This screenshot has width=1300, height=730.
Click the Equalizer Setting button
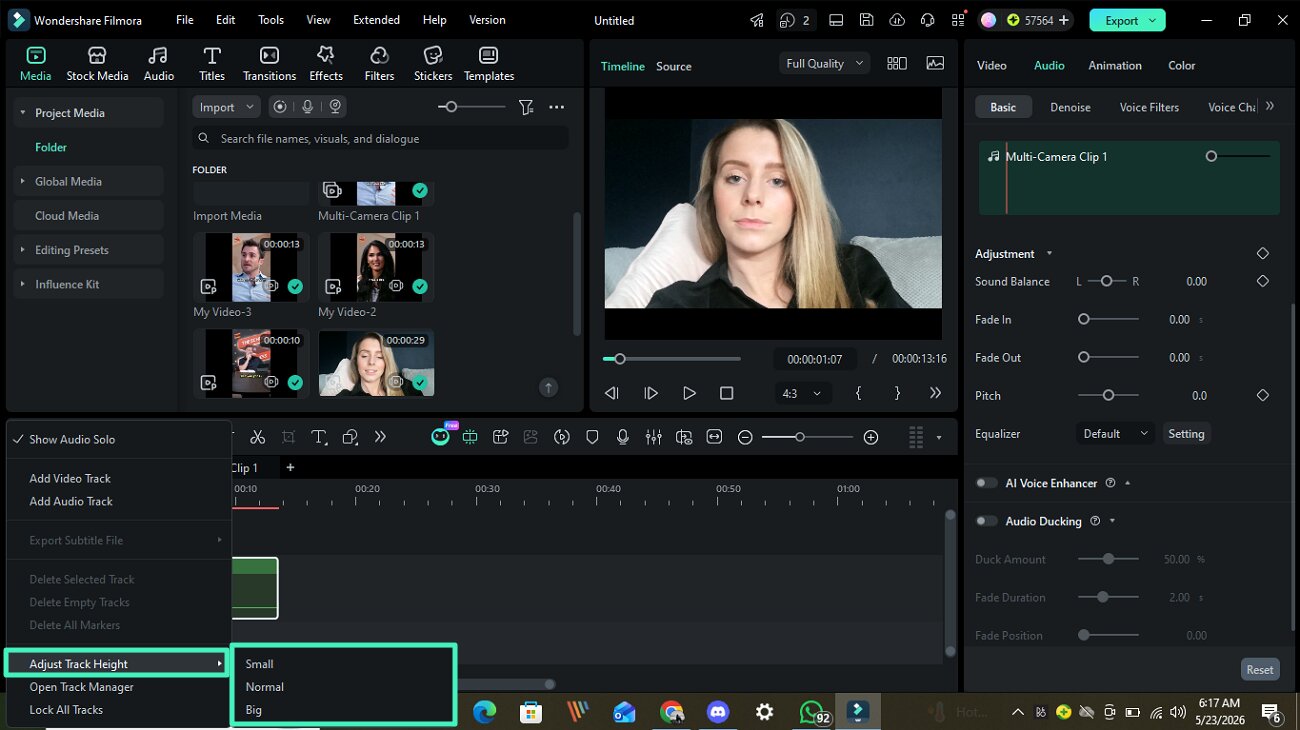pyautogui.click(x=1186, y=434)
